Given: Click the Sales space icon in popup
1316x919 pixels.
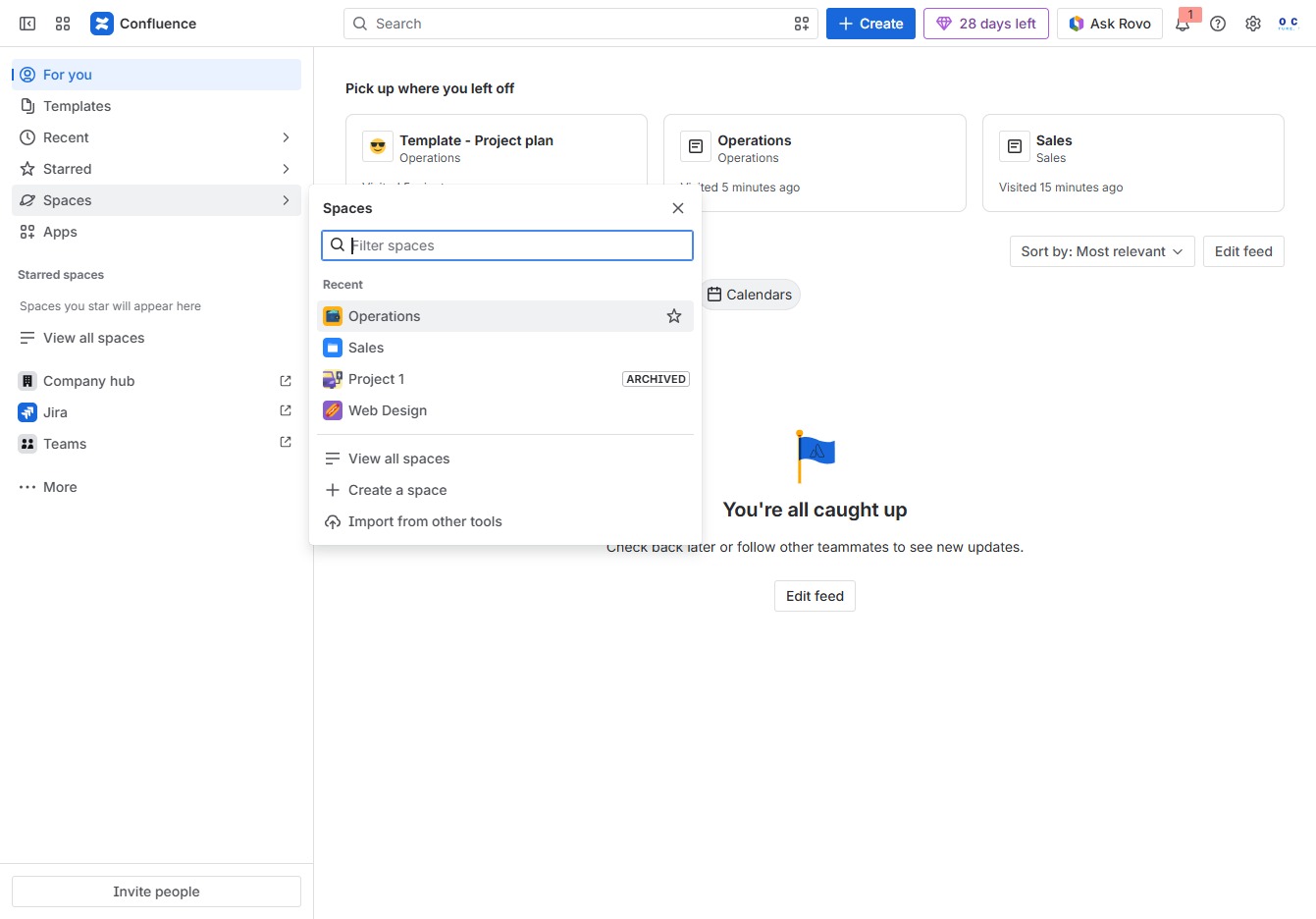Looking at the screenshot, I should coord(333,348).
